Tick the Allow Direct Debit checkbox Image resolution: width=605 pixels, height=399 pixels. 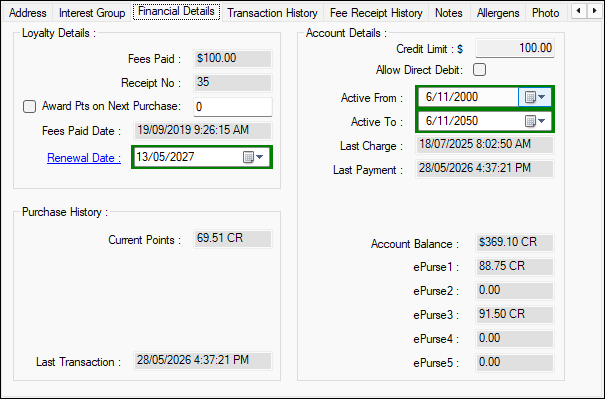pyautogui.click(x=480, y=70)
